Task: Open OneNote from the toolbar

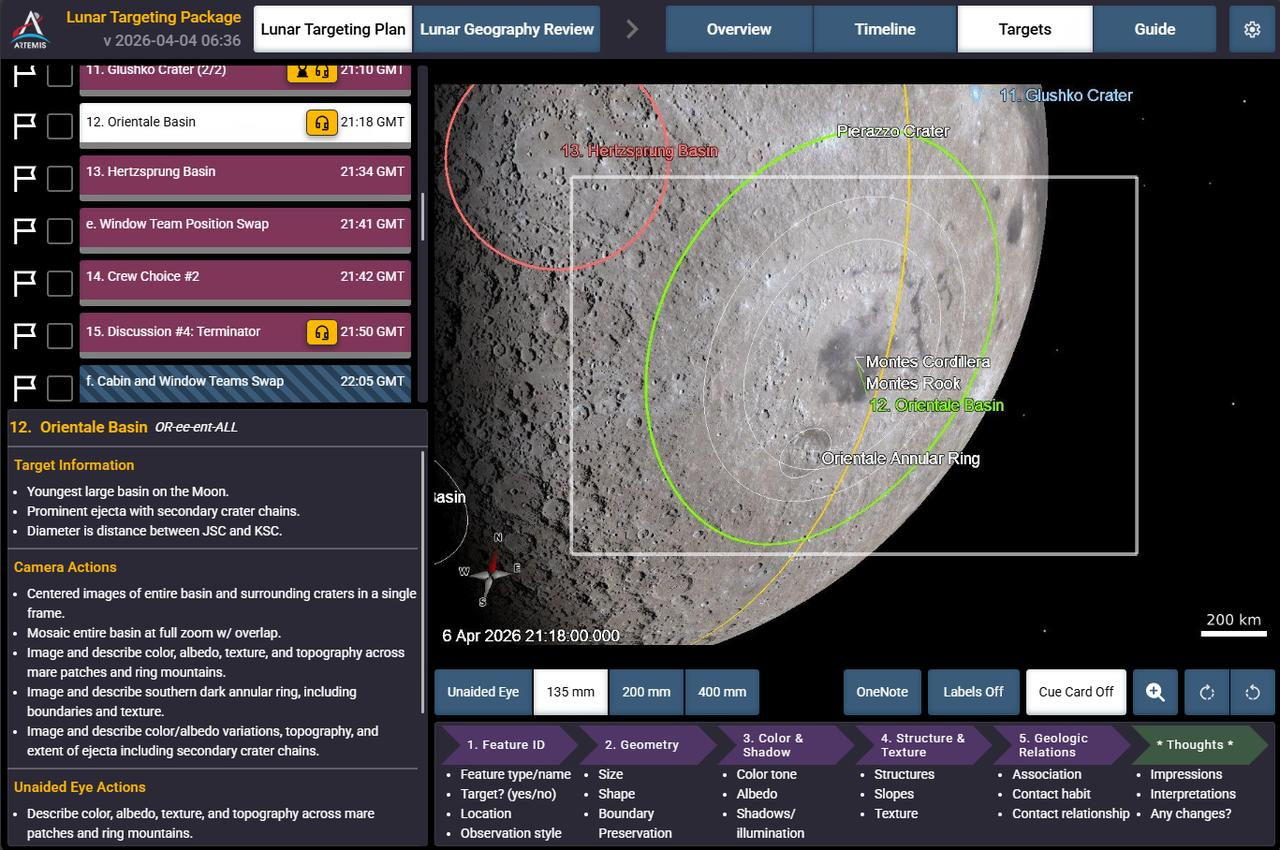Action: 882,692
